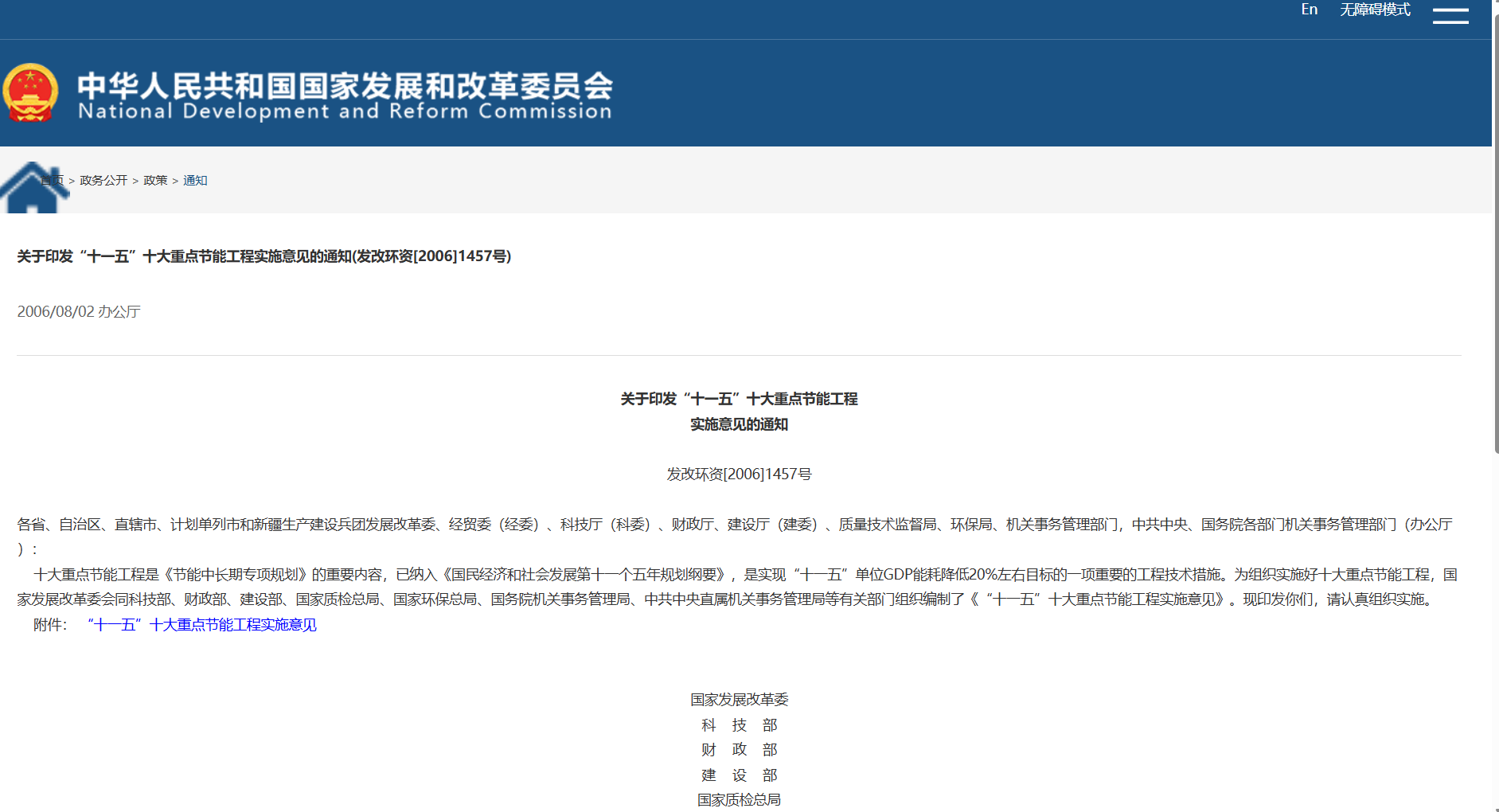Open attachment “十一五”十大重点节能工程实施意见

pos(202,625)
